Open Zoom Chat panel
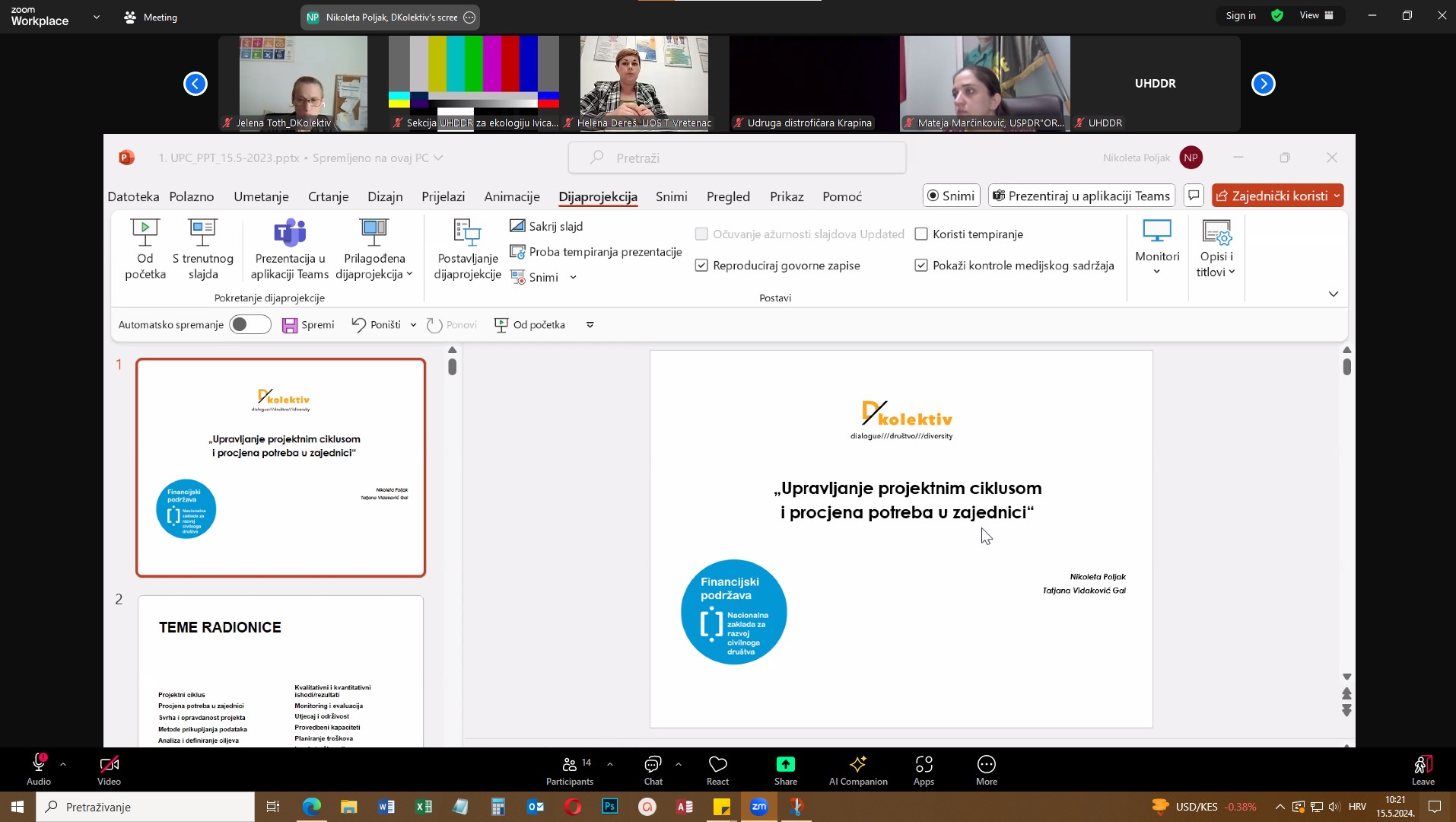 coord(653,765)
